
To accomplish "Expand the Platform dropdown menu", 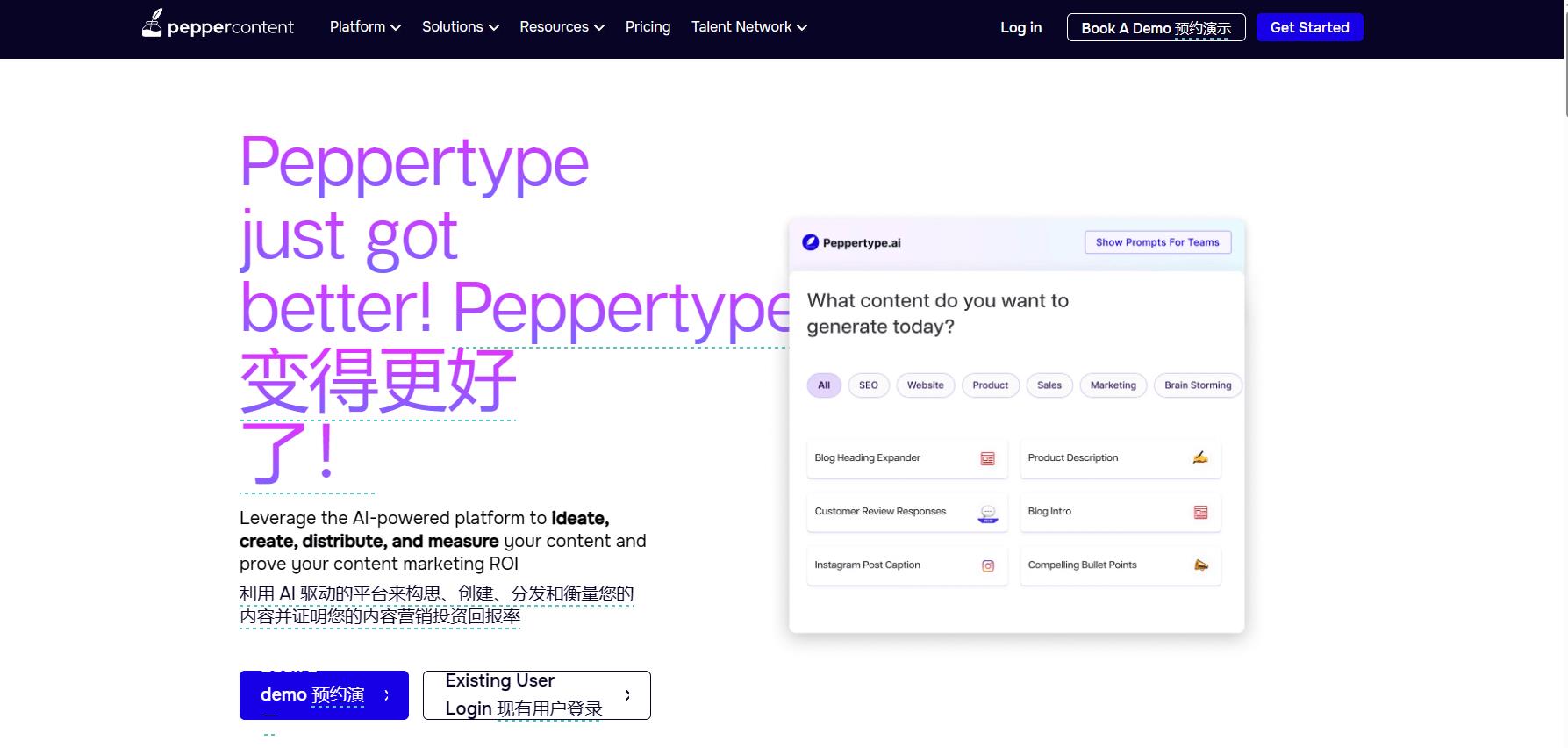I will [365, 27].
